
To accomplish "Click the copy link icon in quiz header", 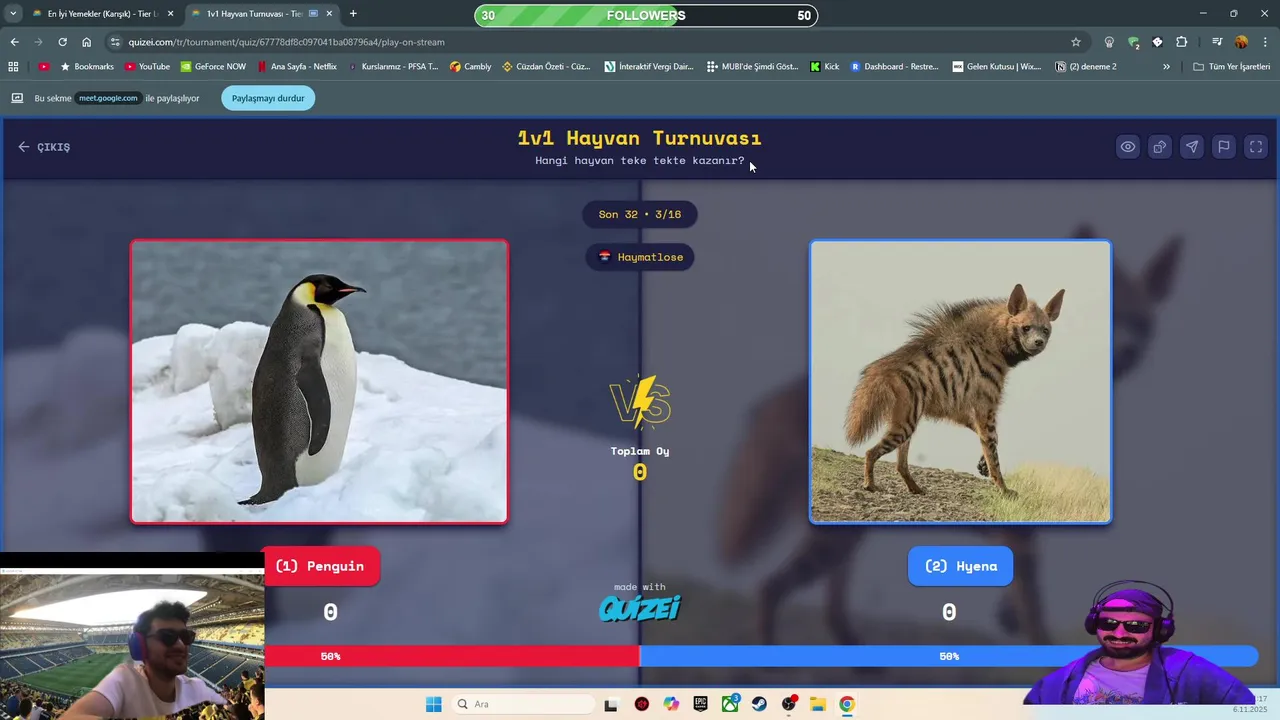I will point(1160,147).
